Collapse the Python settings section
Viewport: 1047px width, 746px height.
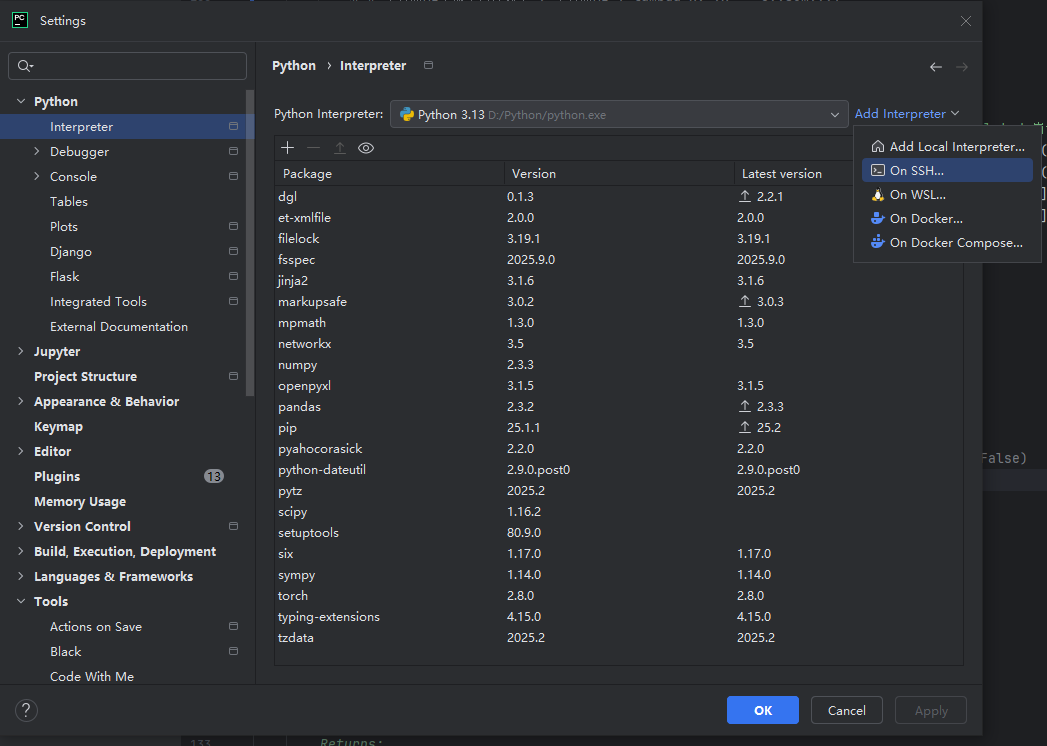21,102
